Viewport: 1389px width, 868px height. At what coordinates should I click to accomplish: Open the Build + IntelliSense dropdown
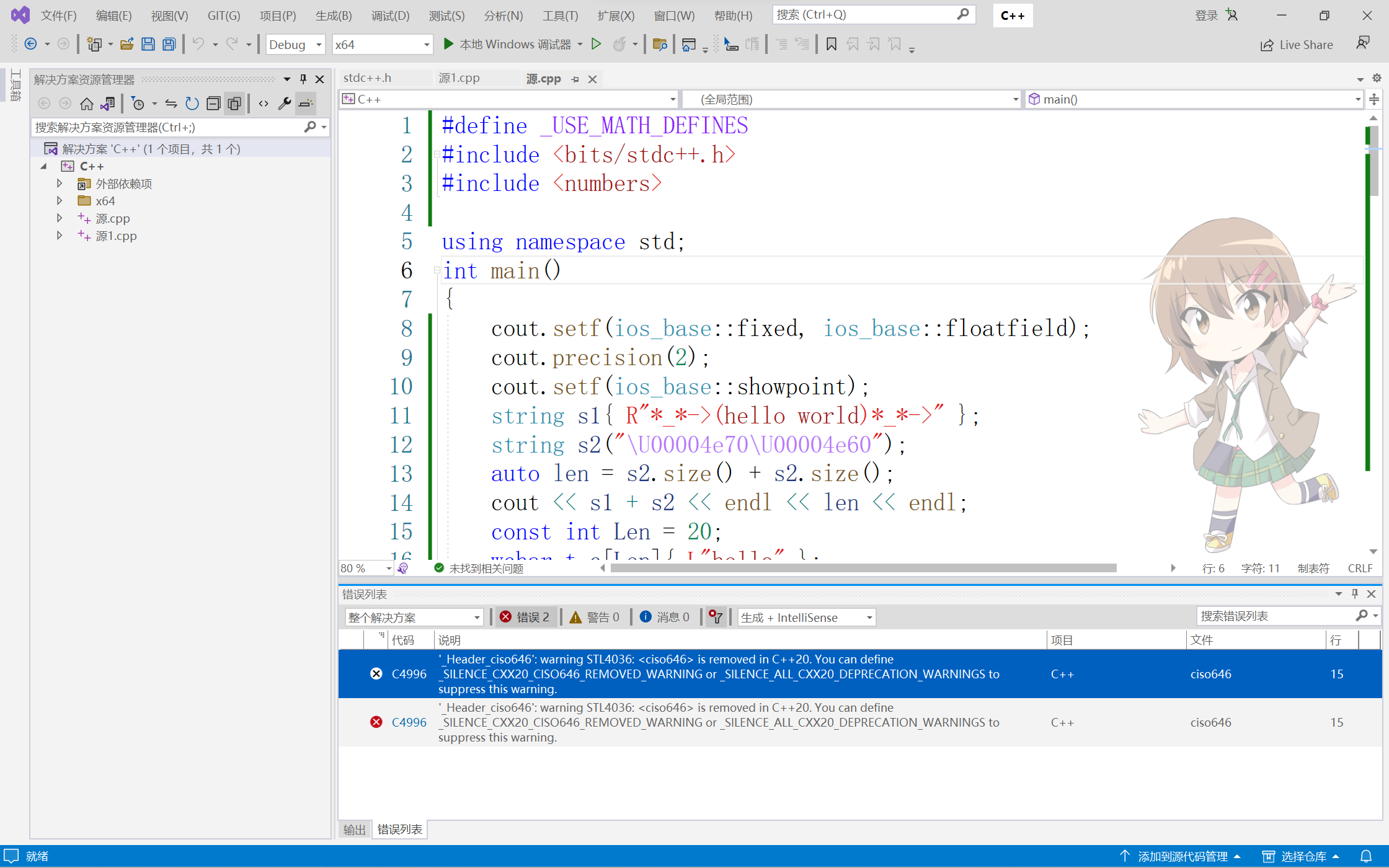[x=806, y=617]
